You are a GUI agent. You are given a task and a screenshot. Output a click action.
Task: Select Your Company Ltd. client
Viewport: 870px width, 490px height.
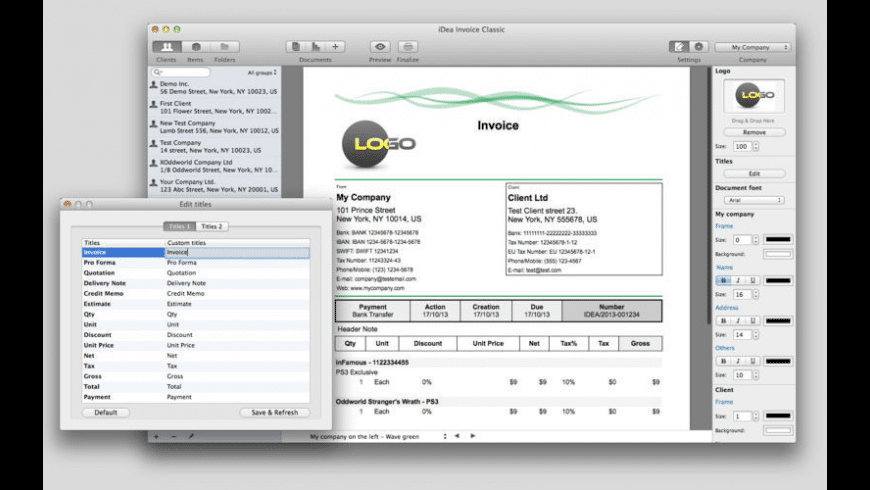(x=215, y=185)
